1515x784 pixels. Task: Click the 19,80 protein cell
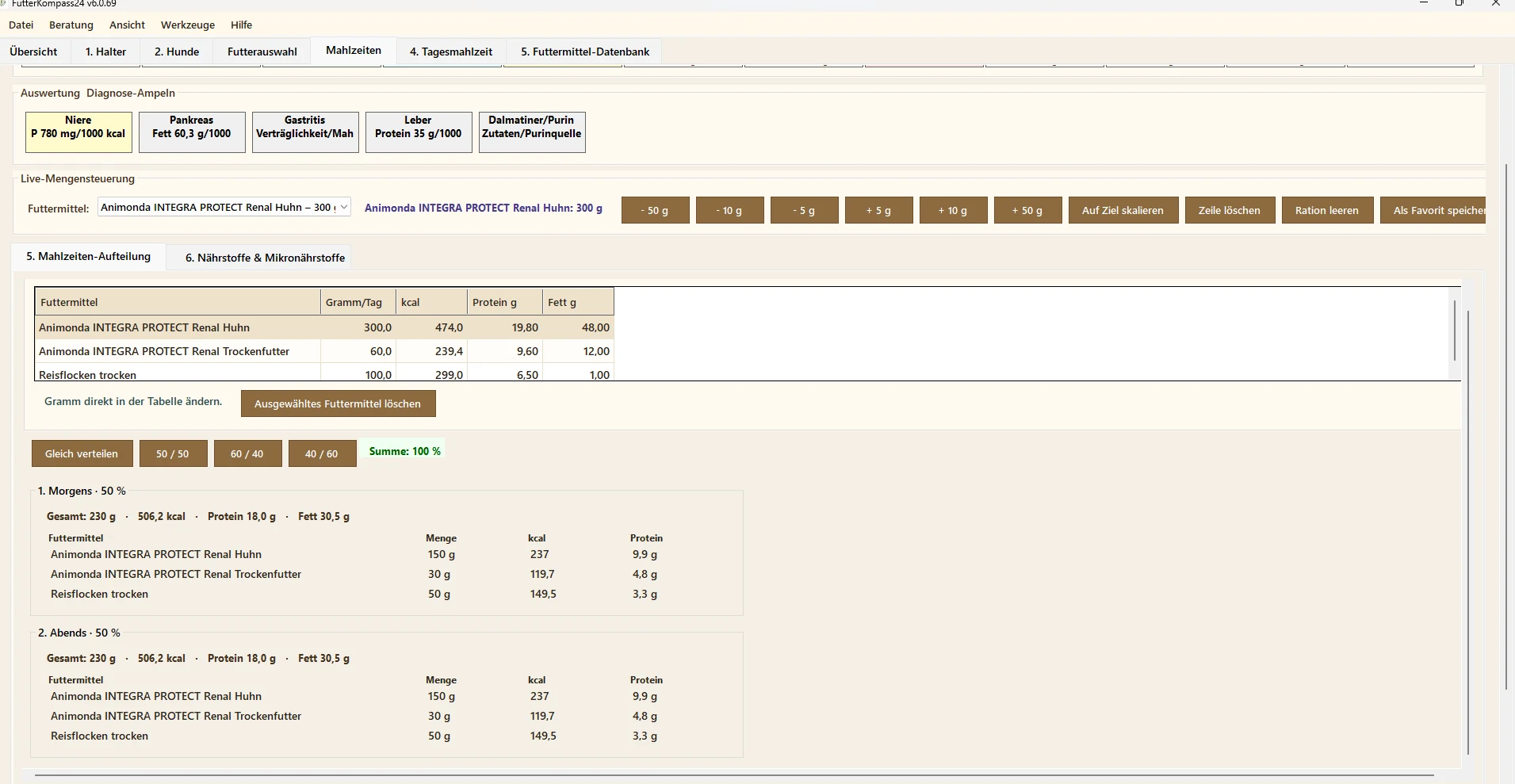pyautogui.click(x=505, y=327)
